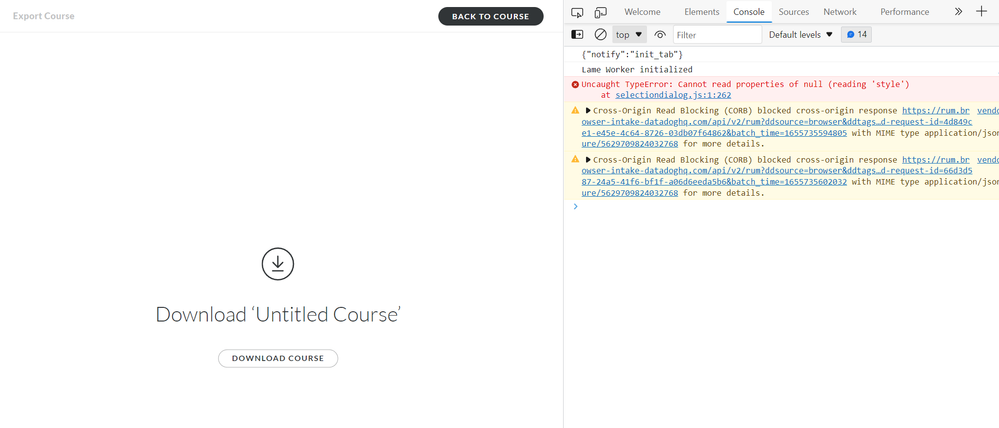Click the circular download arrow icon
Screen dimensions: 999x428
(x=278, y=264)
